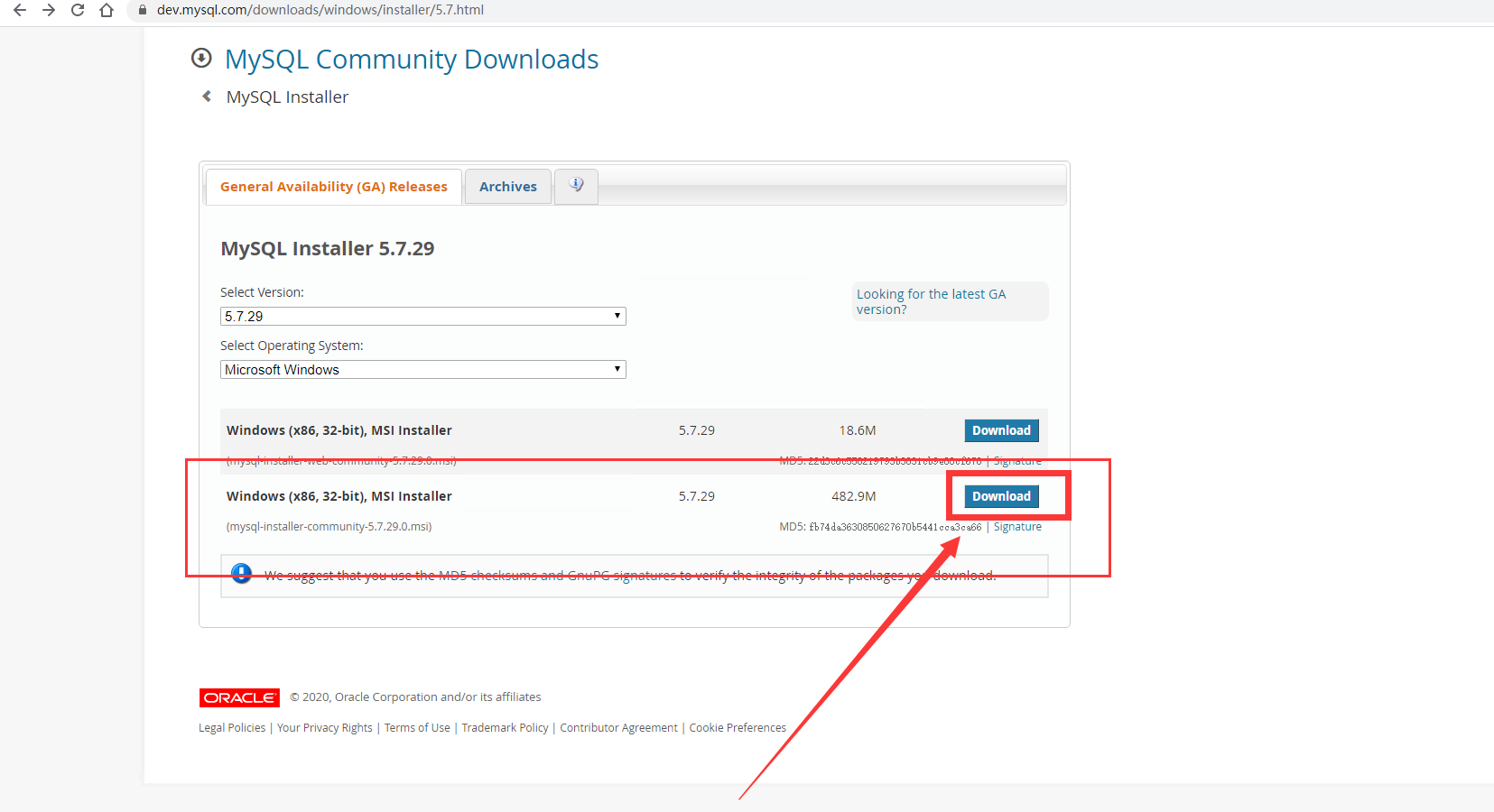Open Signature link for the 18.6M installer

[1017, 461]
